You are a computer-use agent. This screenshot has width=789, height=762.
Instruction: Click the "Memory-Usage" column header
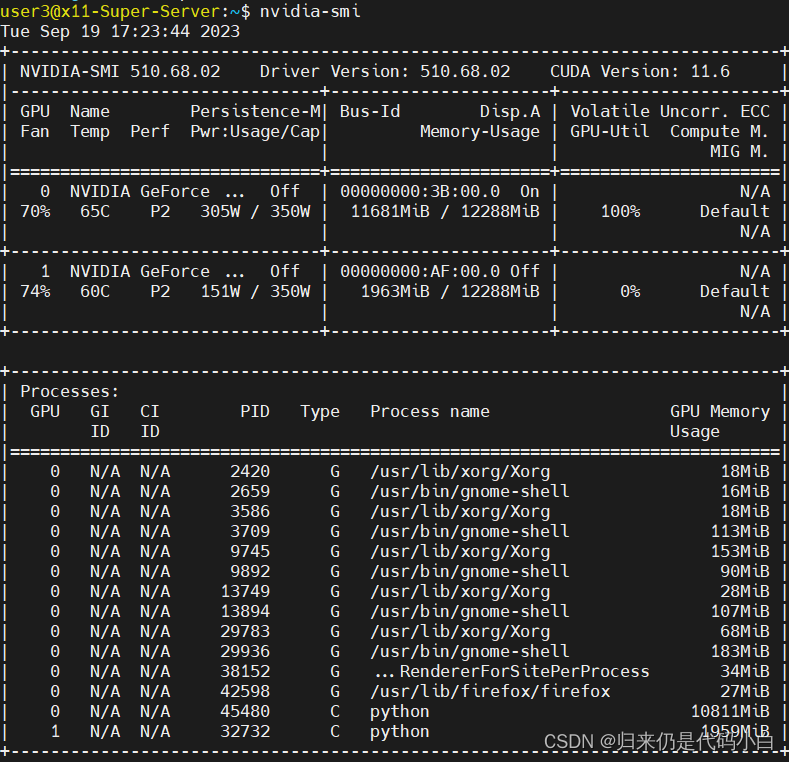(480, 132)
